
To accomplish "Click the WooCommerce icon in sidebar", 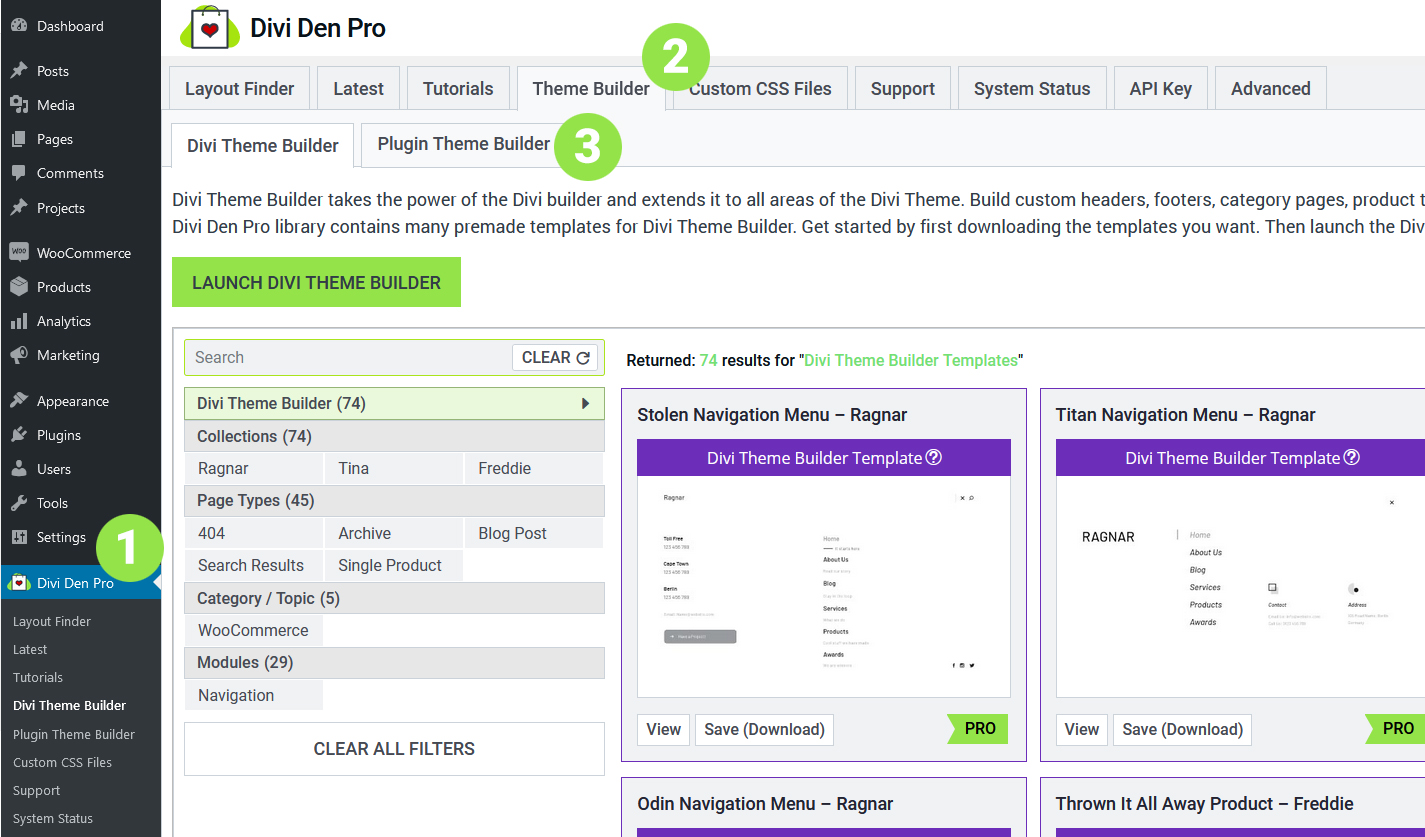I will [x=19, y=253].
